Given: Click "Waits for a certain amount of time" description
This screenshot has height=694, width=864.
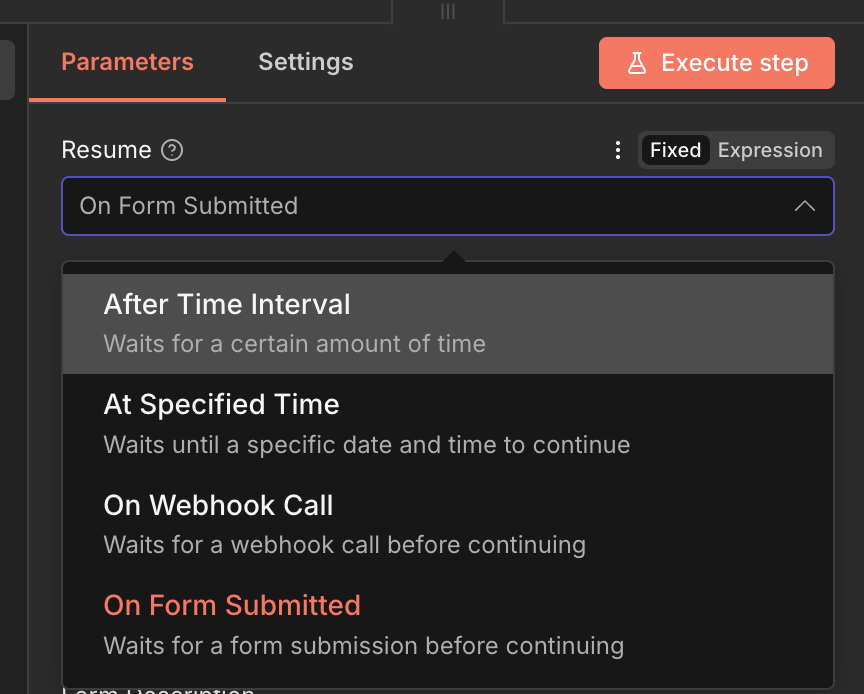Looking at the screenshot, I should click(294, 344).
